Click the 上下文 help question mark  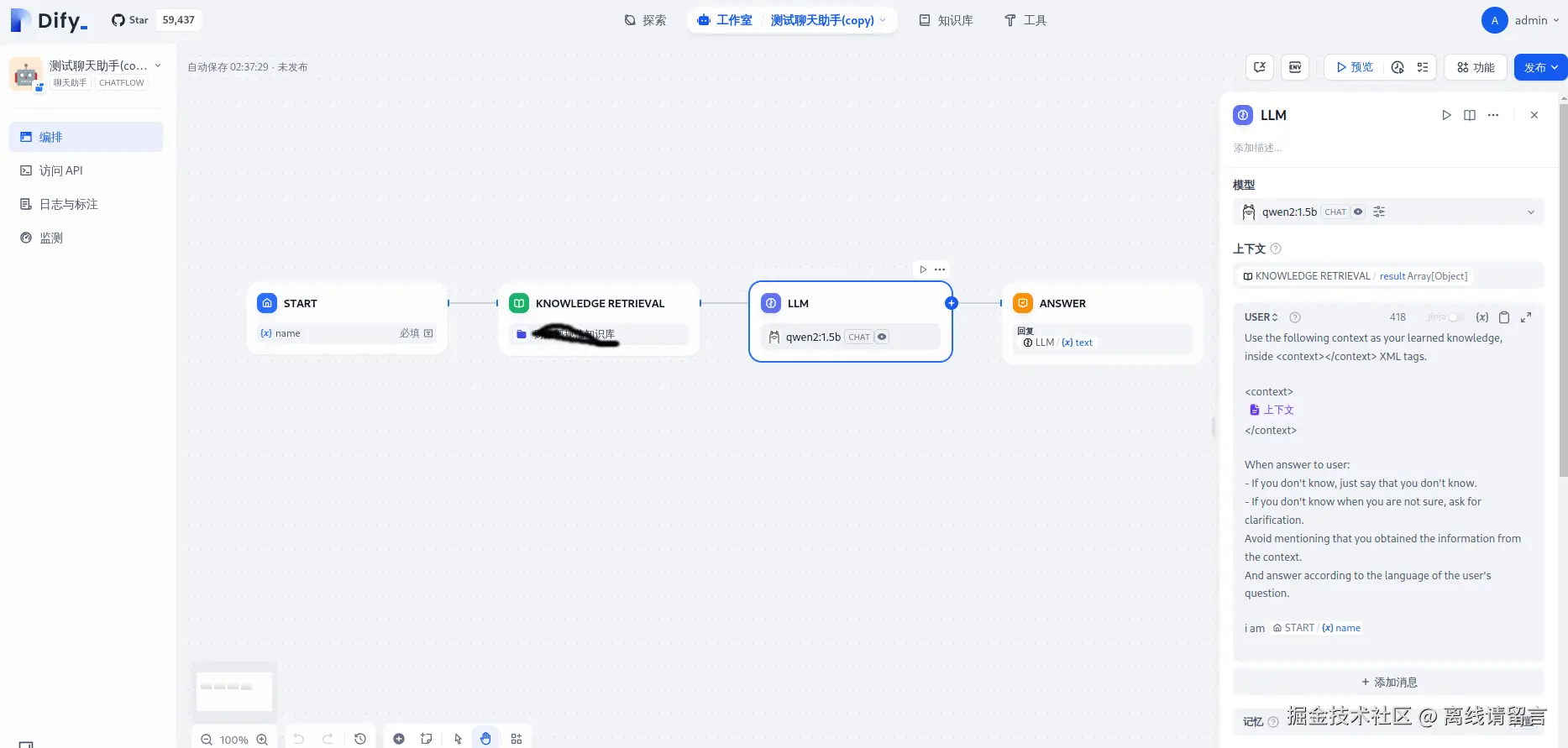pyautogui.click(x=1276, y=248)
